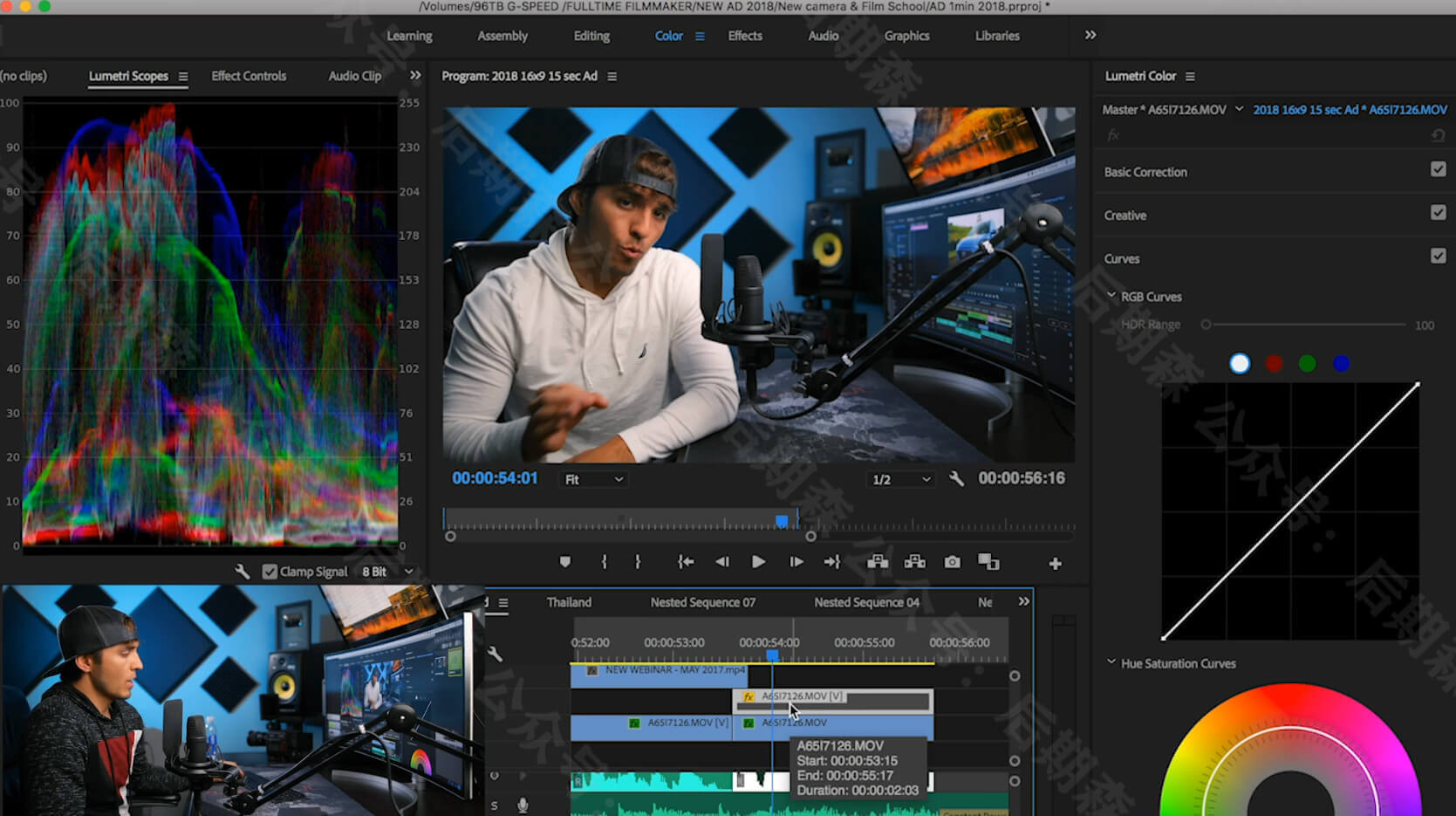Switch to the Learning workspace
Viewport: 1456px width, 816px height.
click(409, 36)
